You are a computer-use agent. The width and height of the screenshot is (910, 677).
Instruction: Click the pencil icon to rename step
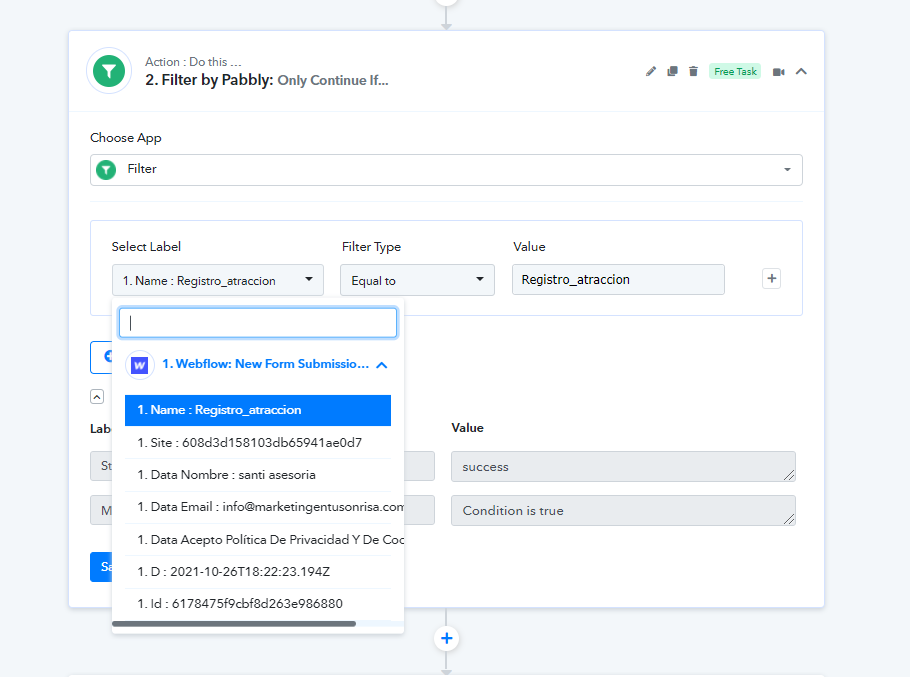point(651,71)
